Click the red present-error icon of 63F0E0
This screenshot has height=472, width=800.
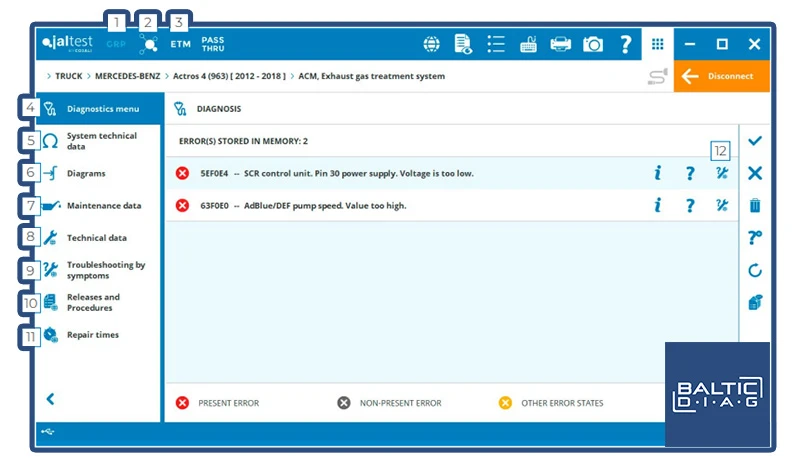pos(182,205)
